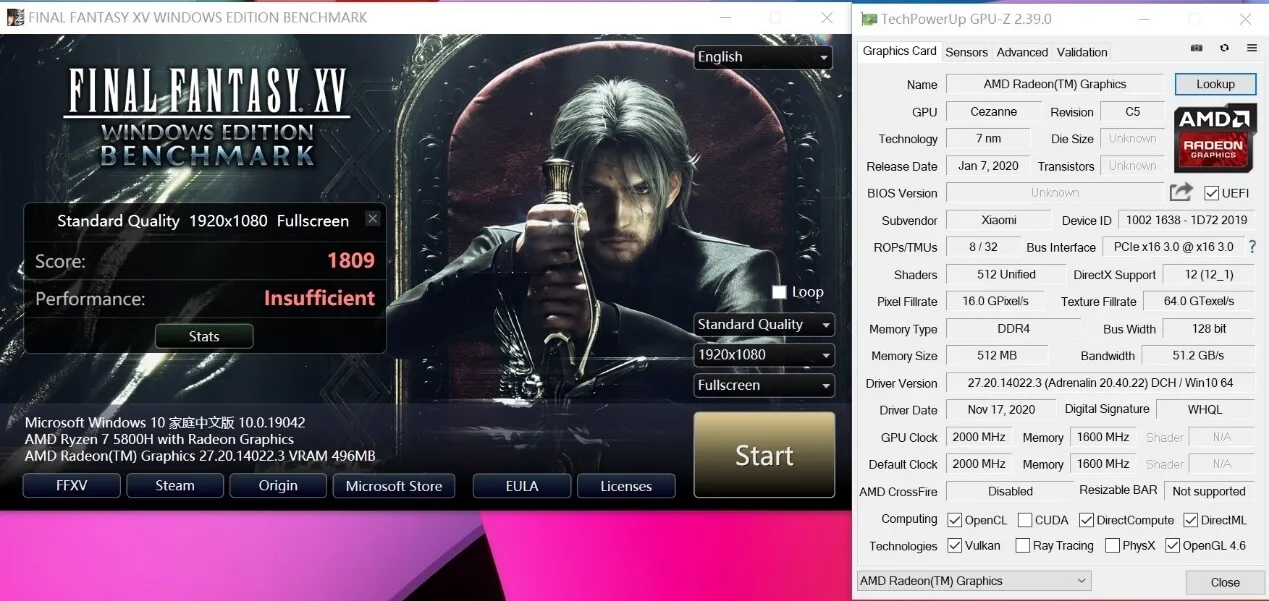This screenshot has width=1269, height=601.
Task: Click the Lookup button in GPU-Z
Action: pyautogui.click(x=1215, y=84)
